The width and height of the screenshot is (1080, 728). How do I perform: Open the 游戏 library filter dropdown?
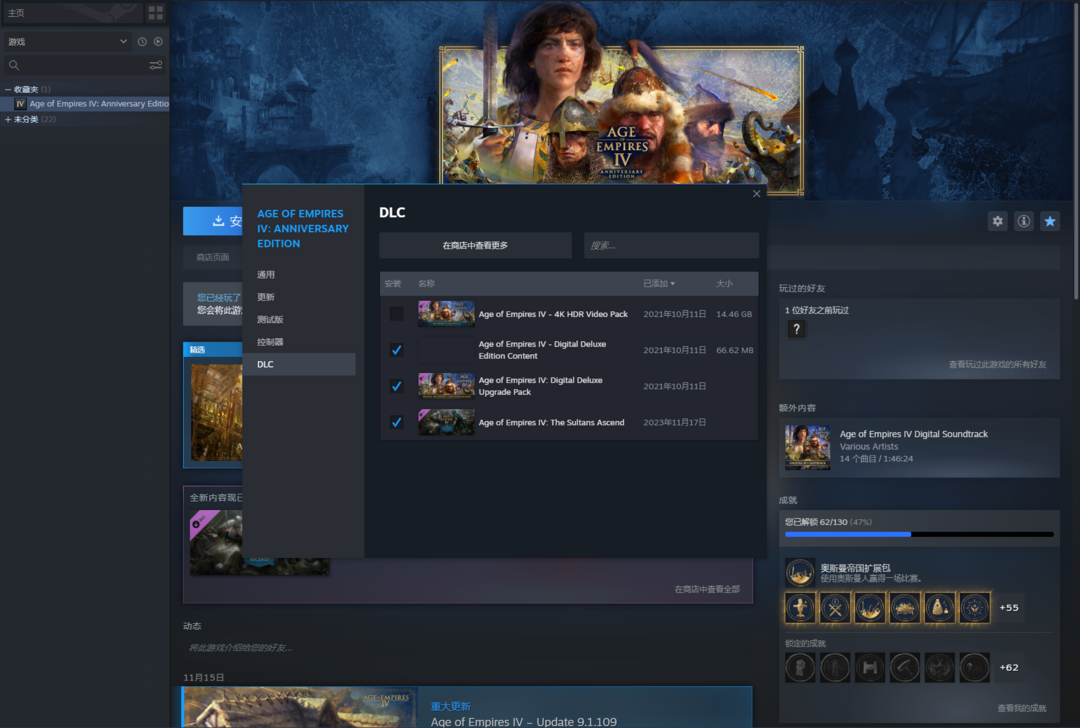pos(67,41)
